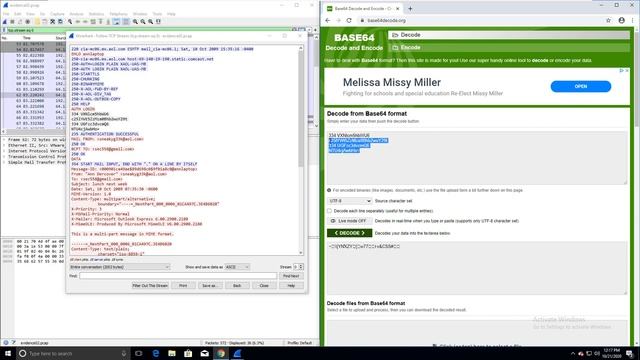Click Go forward in packet history arrow
This screenshot has width=640, height=360.
[x=85, y=22]
